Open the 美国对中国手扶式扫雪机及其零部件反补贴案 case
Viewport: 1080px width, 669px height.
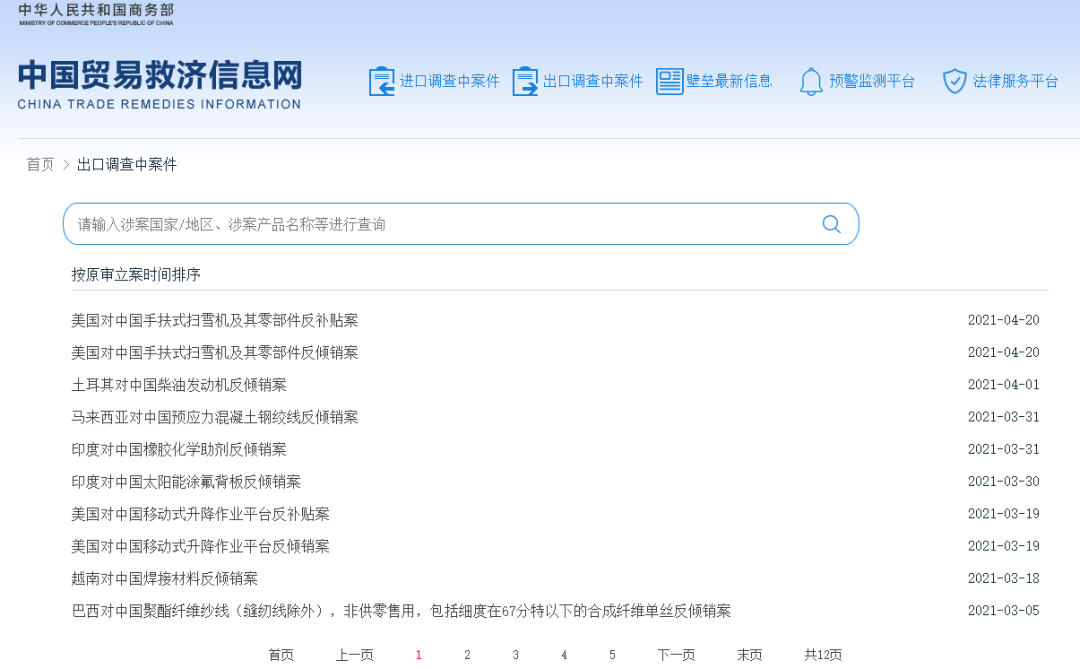[x=213, y=320]
